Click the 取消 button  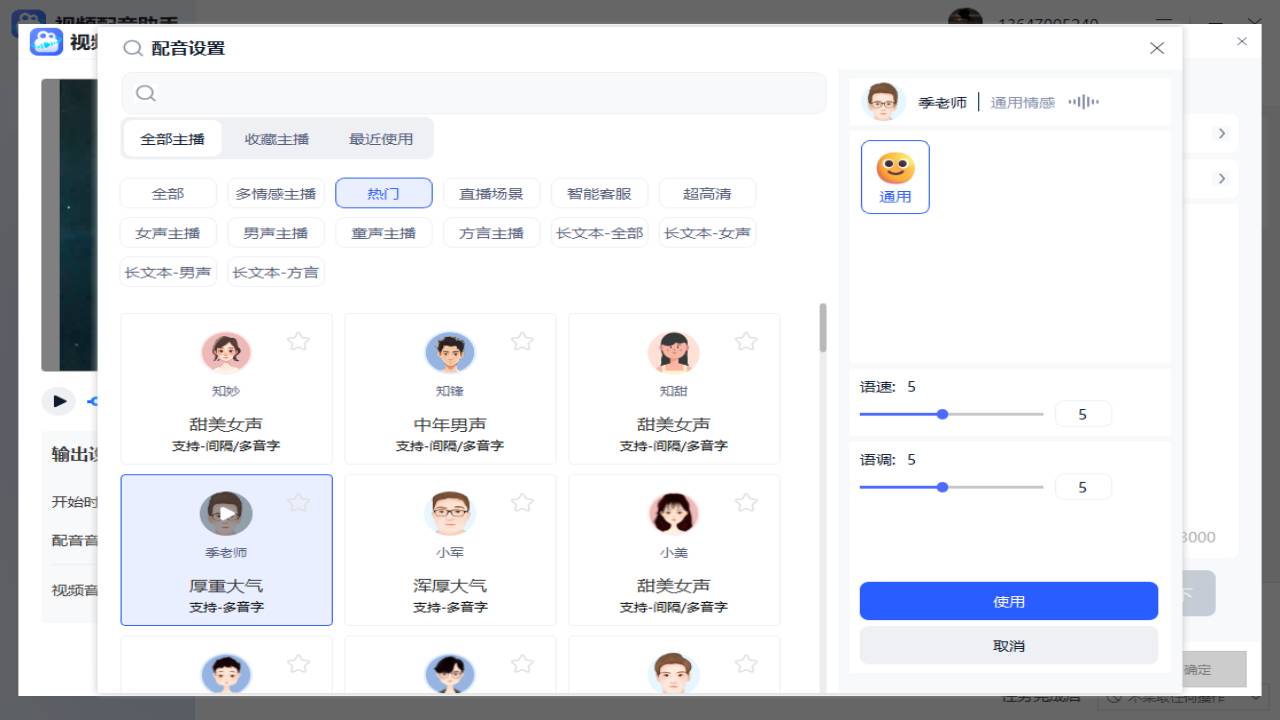click(x=1009, y=645)
